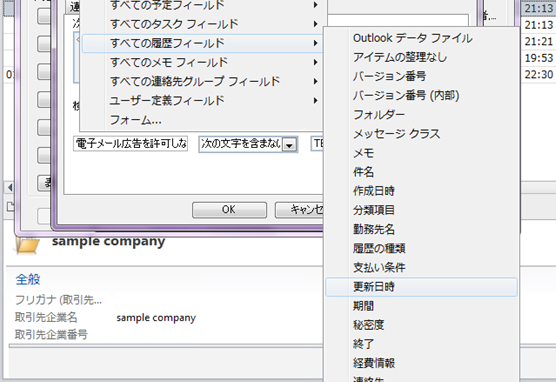Select バージョン番号 (内部) field
Viewport: 556px width, 382px height.
pyautogui.click(x=421, y=95)
